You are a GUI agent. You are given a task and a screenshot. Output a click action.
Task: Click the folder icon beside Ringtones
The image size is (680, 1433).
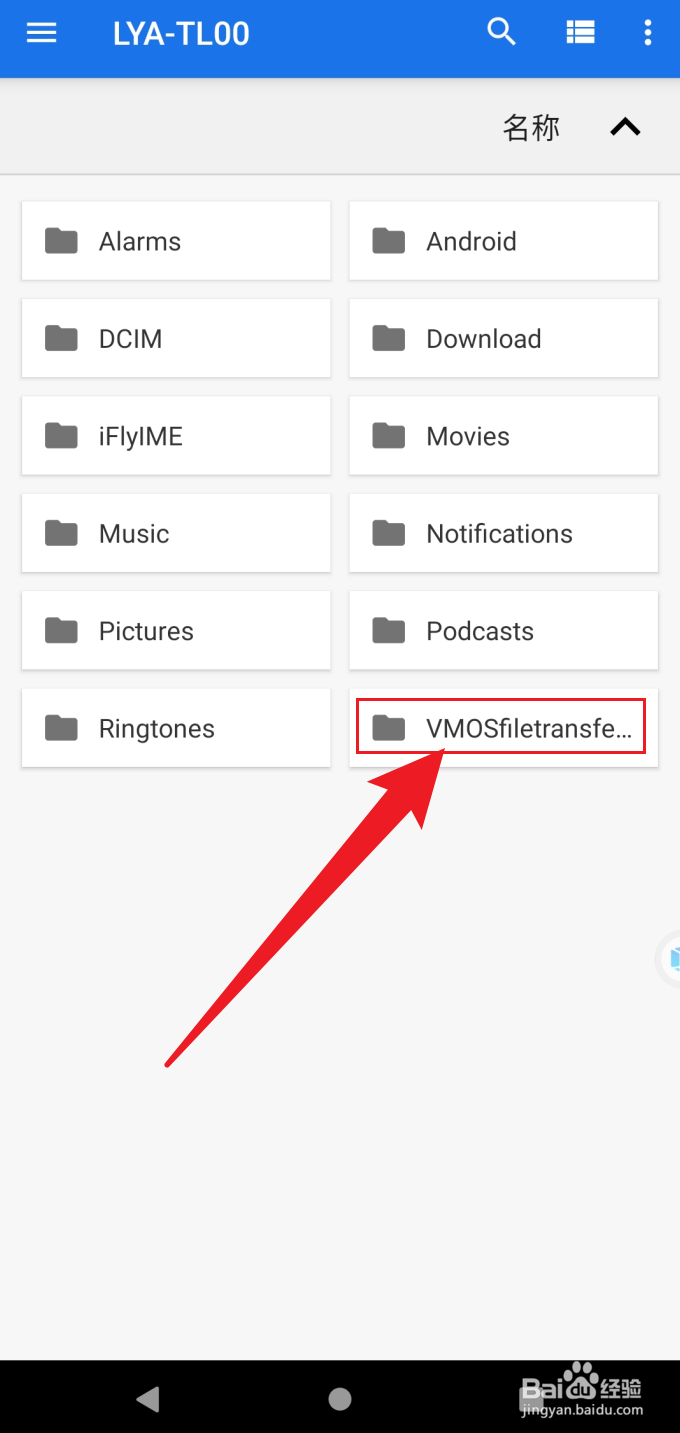[61, 728]
